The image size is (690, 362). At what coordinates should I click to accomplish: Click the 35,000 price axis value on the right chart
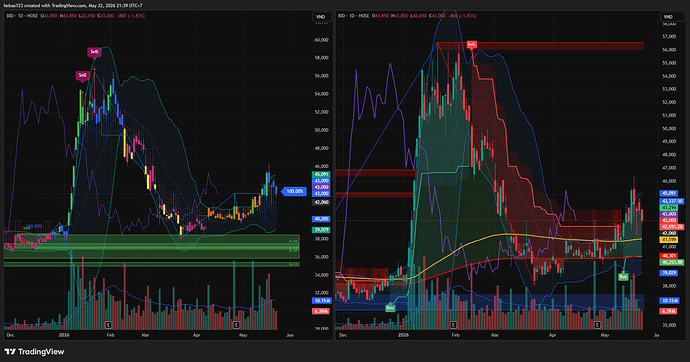pos(669,325)
